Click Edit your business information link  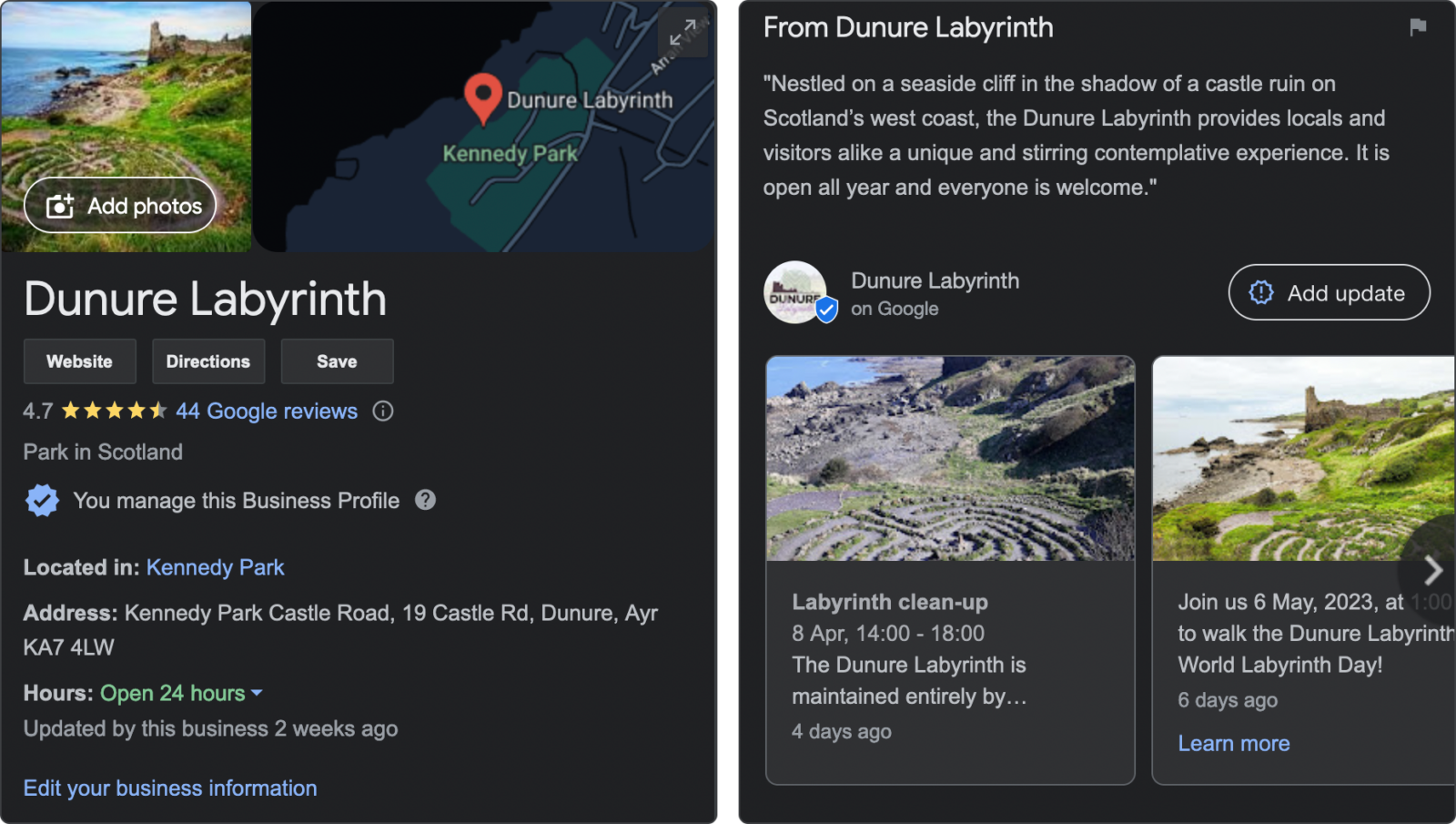point(170,788)
